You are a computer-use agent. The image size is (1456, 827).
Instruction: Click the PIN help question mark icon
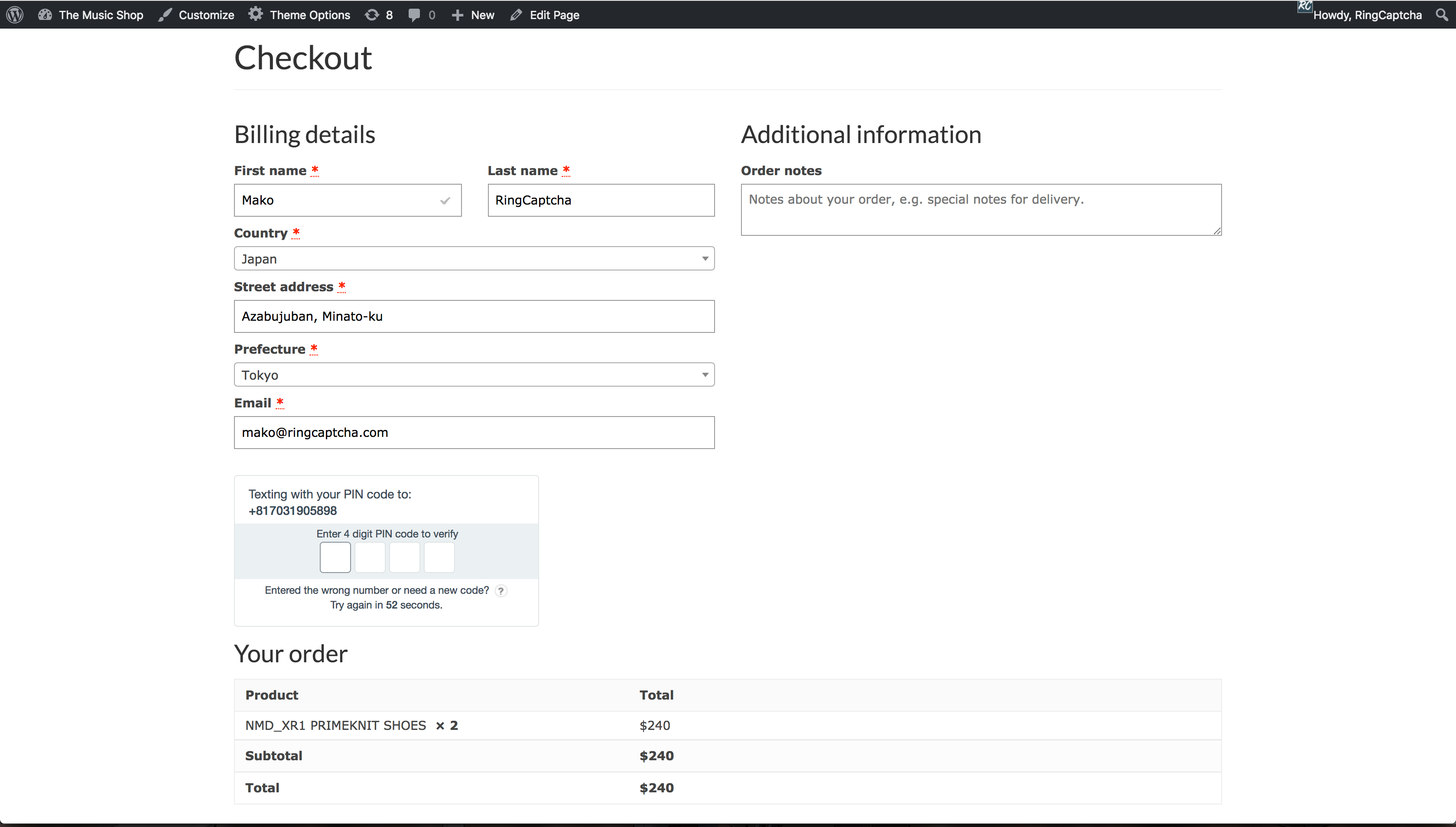point(501,591)
